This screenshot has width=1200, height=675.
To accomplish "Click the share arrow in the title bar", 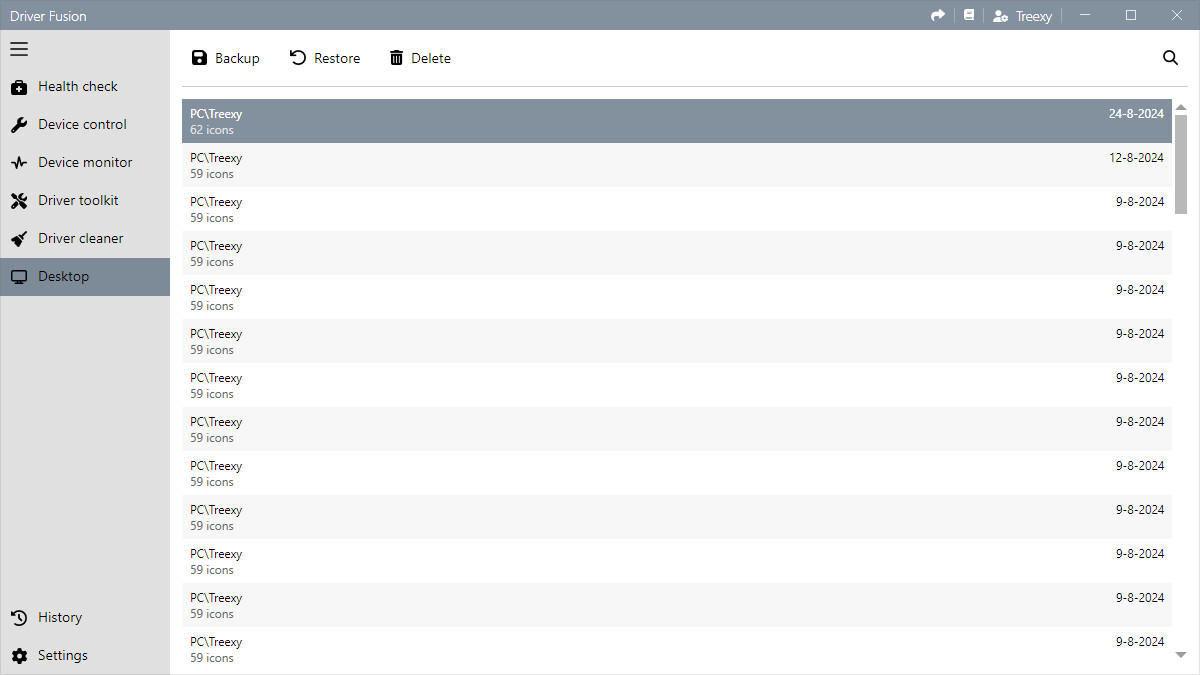I will click(938, 15).
